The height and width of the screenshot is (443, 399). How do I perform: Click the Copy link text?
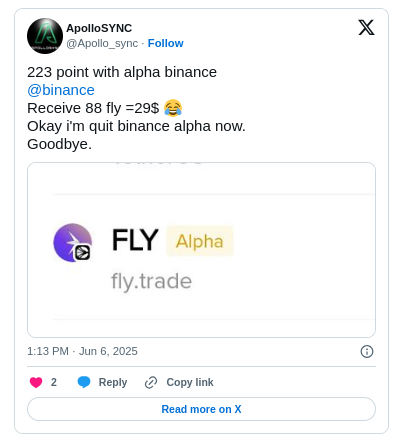point(190,382)
